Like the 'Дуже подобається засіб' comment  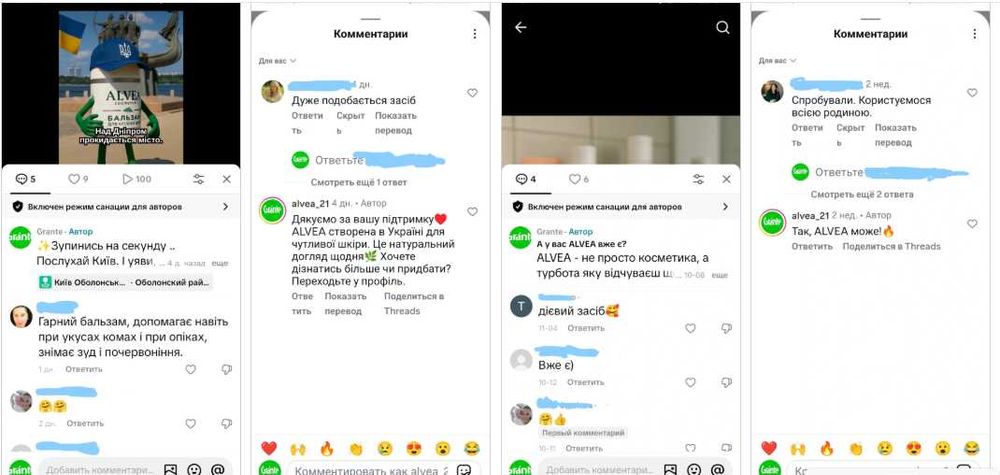tap(472, 93)
